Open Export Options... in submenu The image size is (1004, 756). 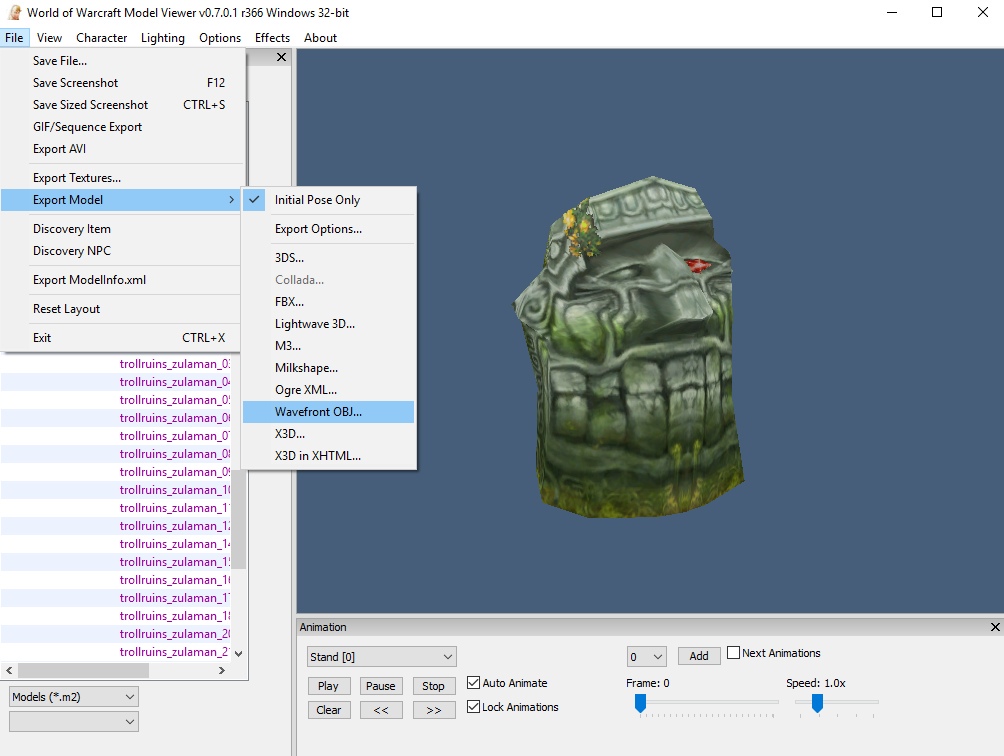point(329,229)
